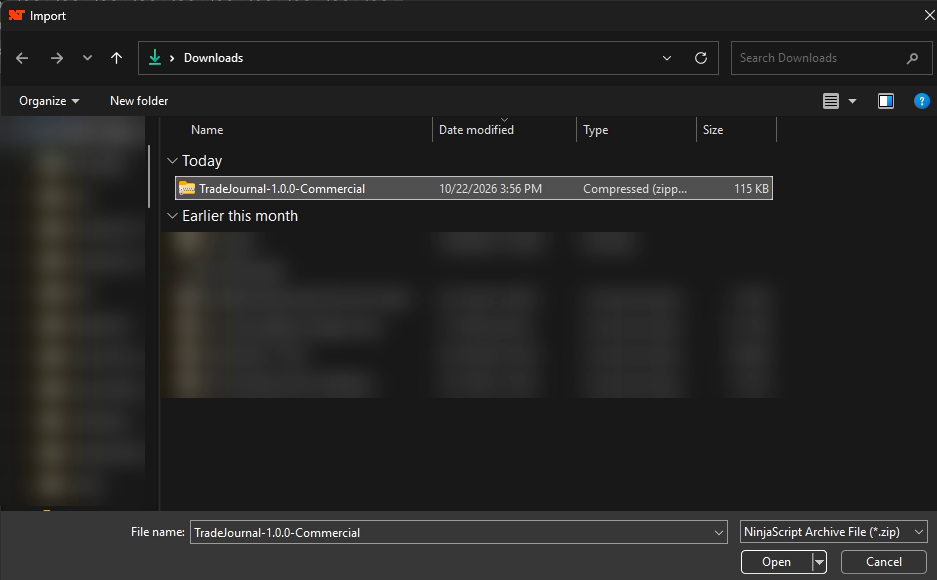Viewport: 937px width, 580px height.
Task: Collapse the Earlier this month group
Action: [172, 216]
